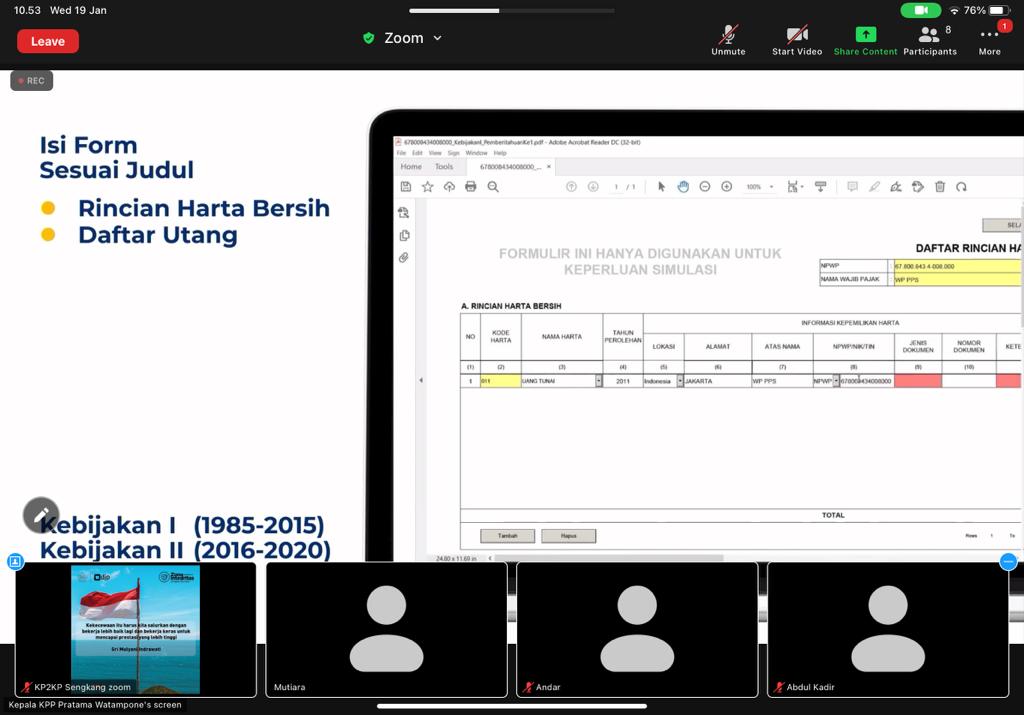Tap the REC recording indicator

pos(31,81)
